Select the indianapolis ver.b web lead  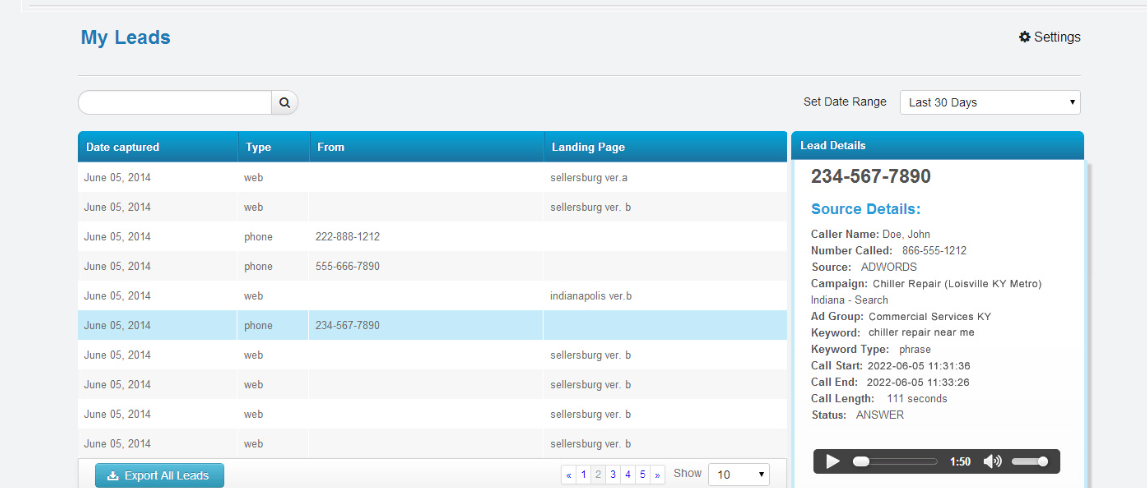click(x=432, y=296)
